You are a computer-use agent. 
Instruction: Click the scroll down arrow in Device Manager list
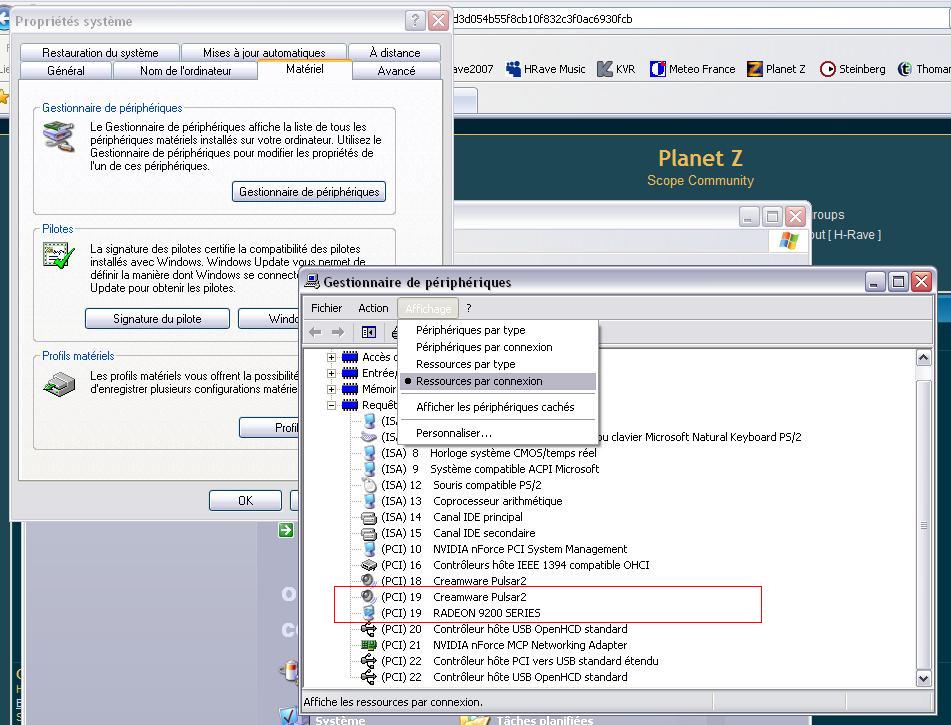(923, 678)
